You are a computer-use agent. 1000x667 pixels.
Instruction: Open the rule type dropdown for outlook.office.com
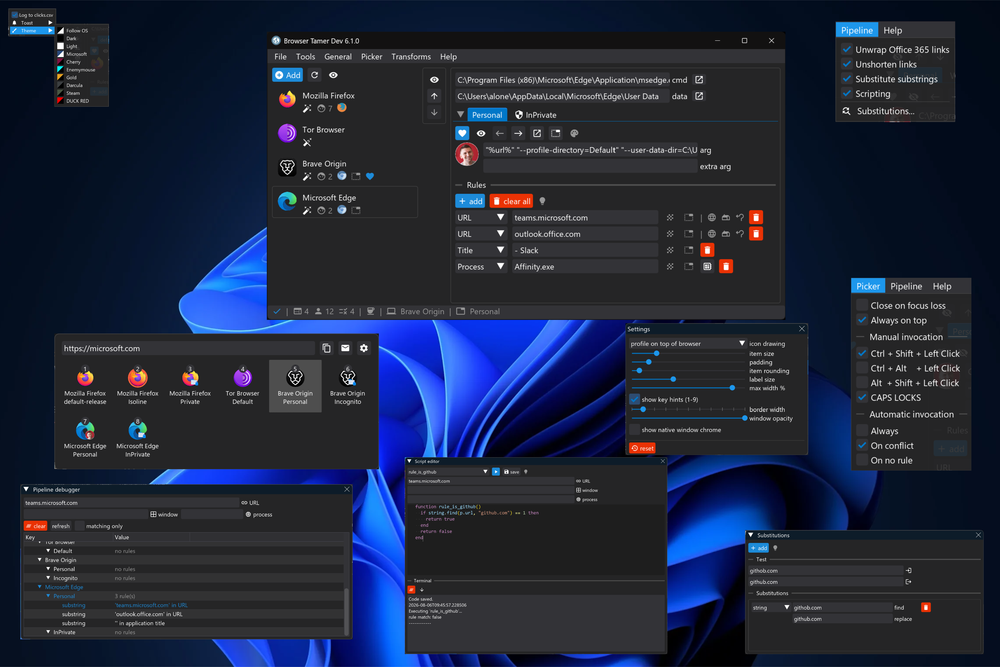coord(500,234)
